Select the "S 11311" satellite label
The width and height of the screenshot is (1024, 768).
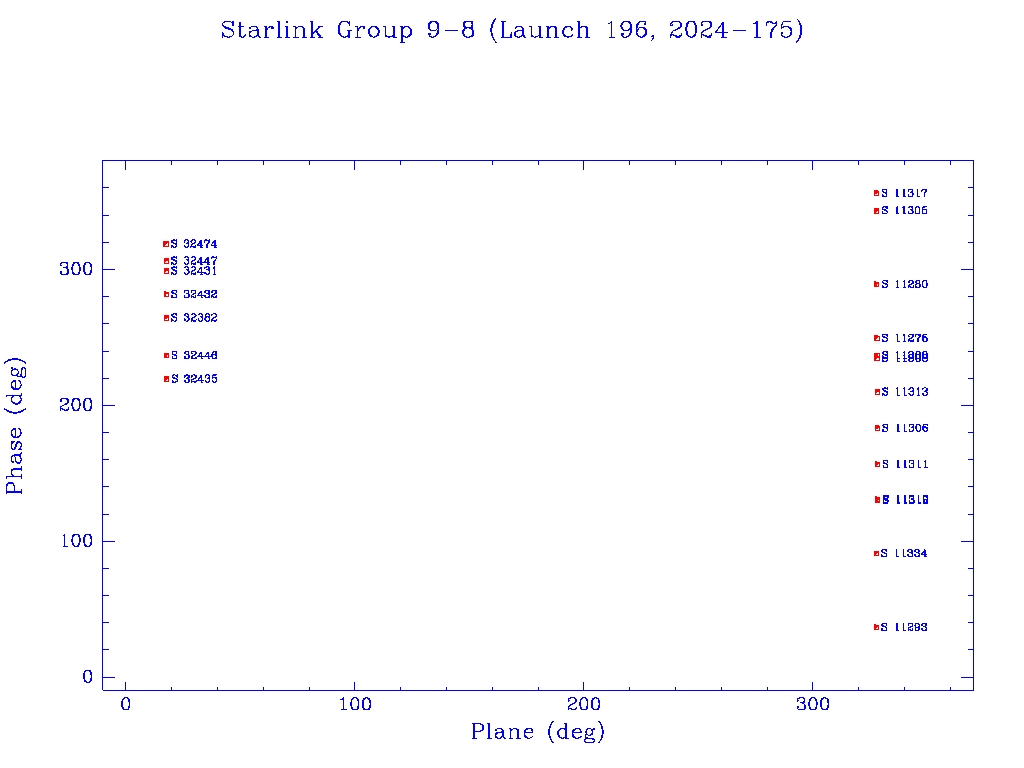[904, 464]
